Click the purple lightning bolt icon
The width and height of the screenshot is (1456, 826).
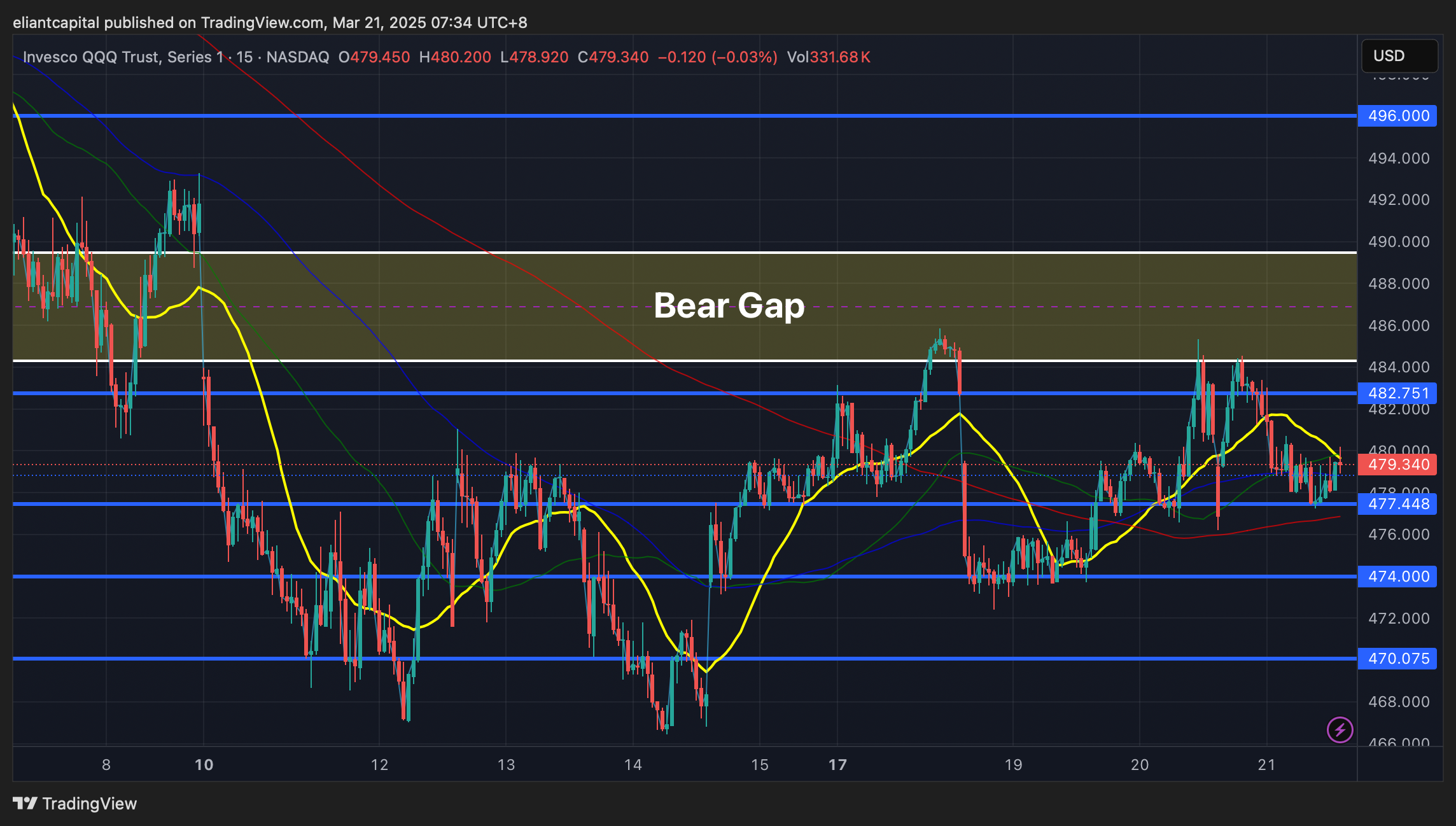[1340, 730]
